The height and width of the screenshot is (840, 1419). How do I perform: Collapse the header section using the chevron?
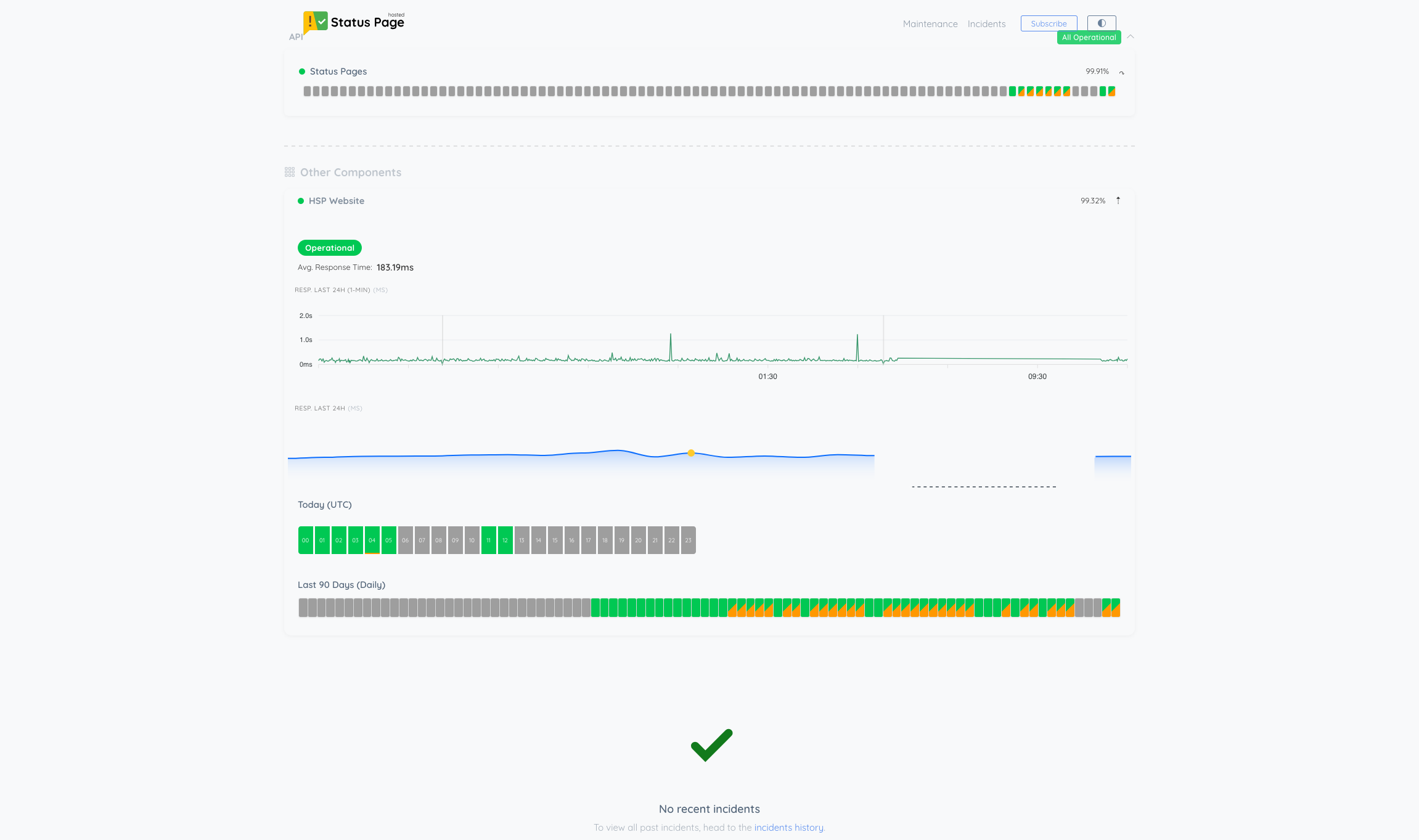pos(1131,36)
